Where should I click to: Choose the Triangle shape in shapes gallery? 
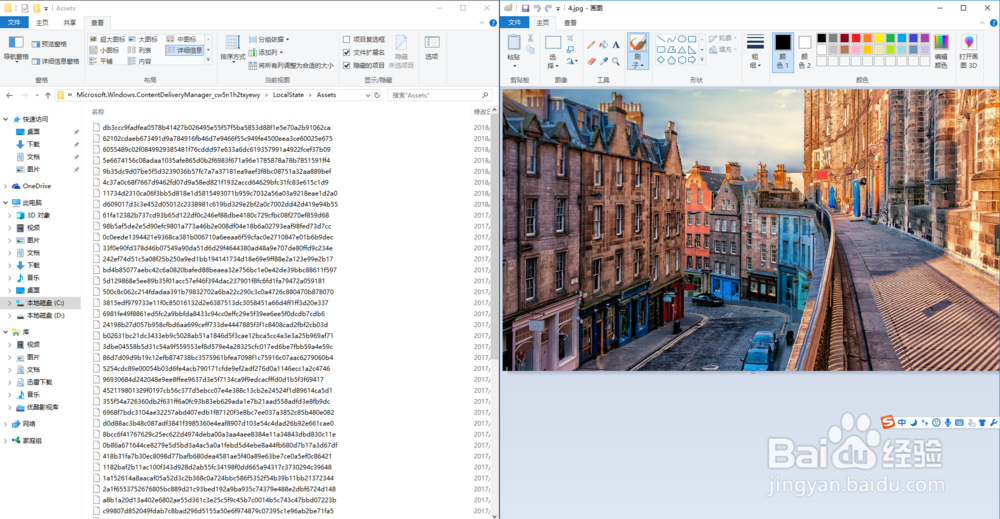(681, 50)
